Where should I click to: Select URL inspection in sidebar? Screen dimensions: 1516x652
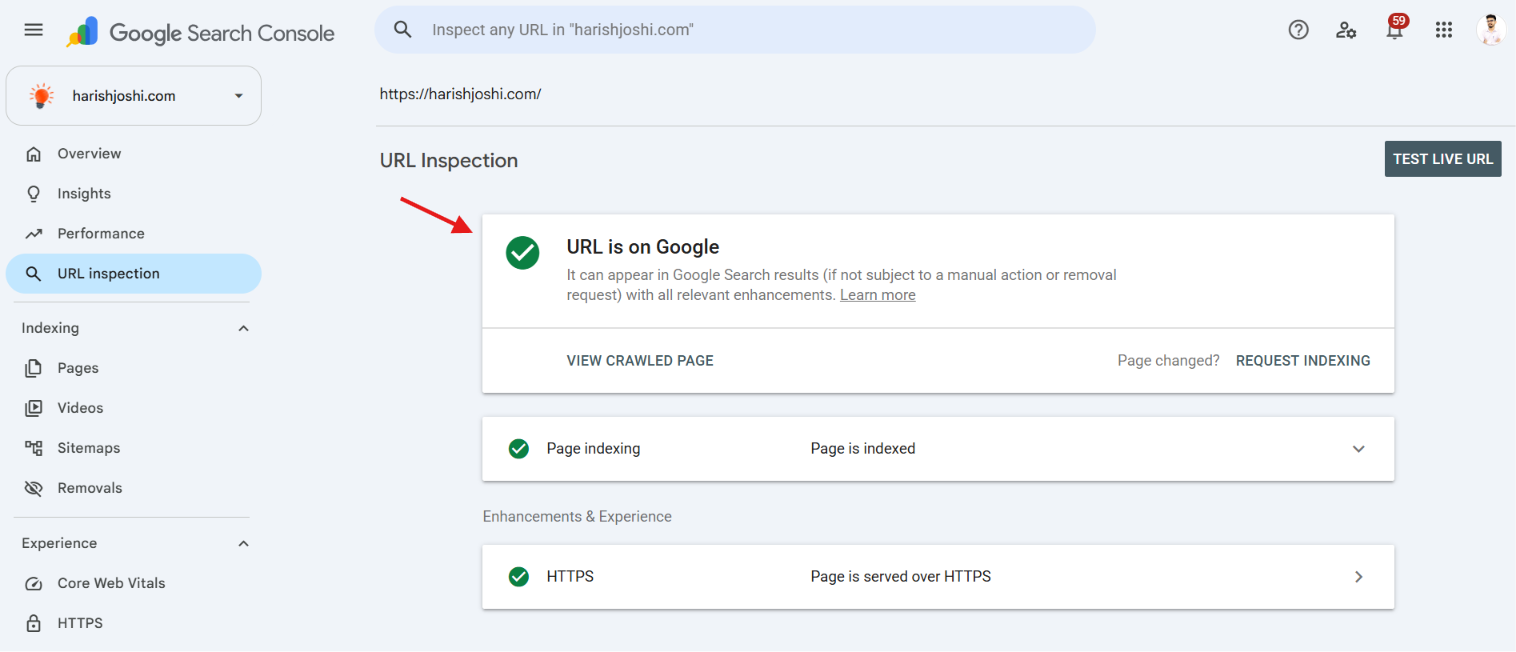(x=134, y=274)
